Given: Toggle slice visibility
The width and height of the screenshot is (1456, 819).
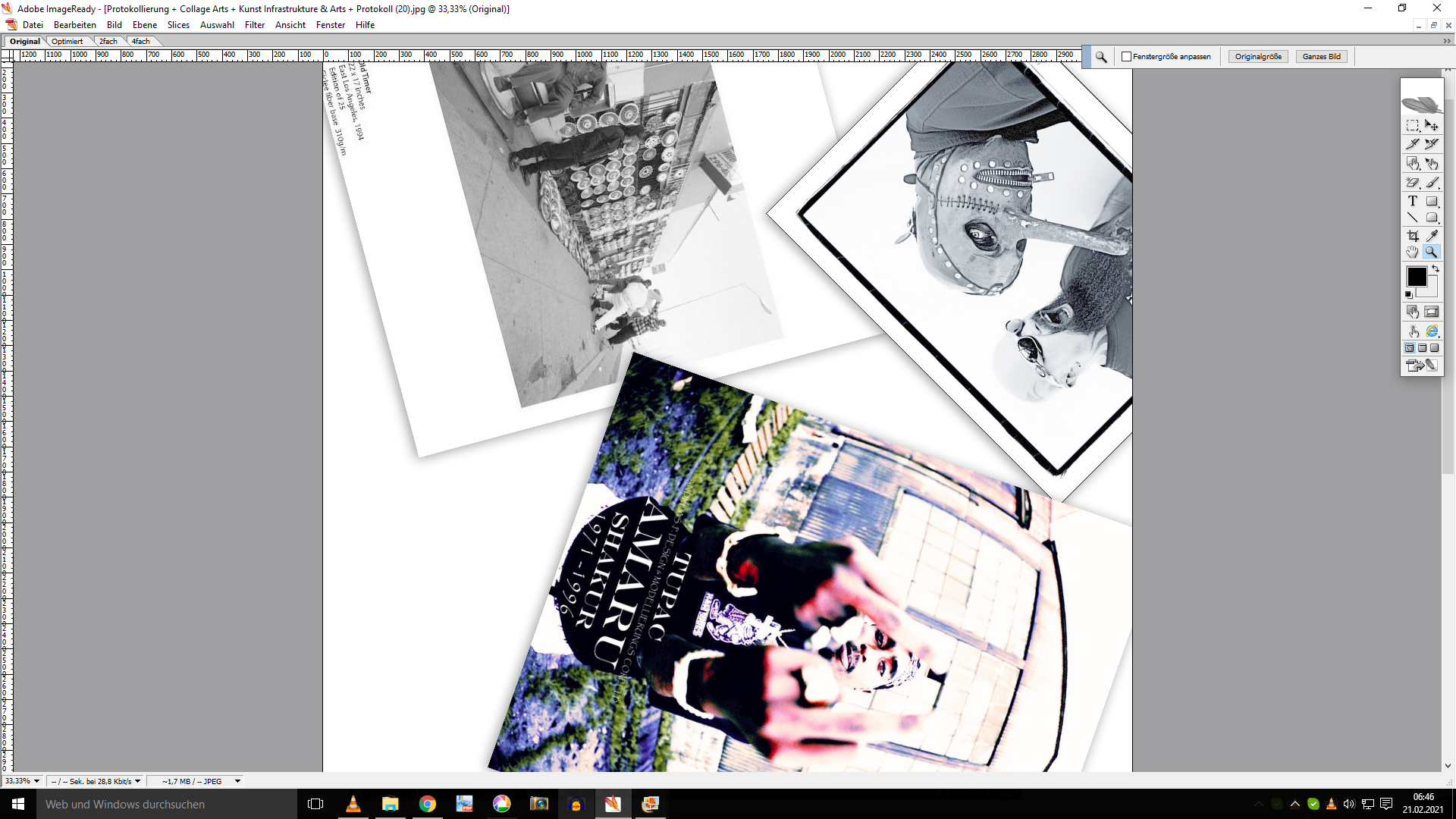Looking at the screenshot, I should coord(1432,312).
